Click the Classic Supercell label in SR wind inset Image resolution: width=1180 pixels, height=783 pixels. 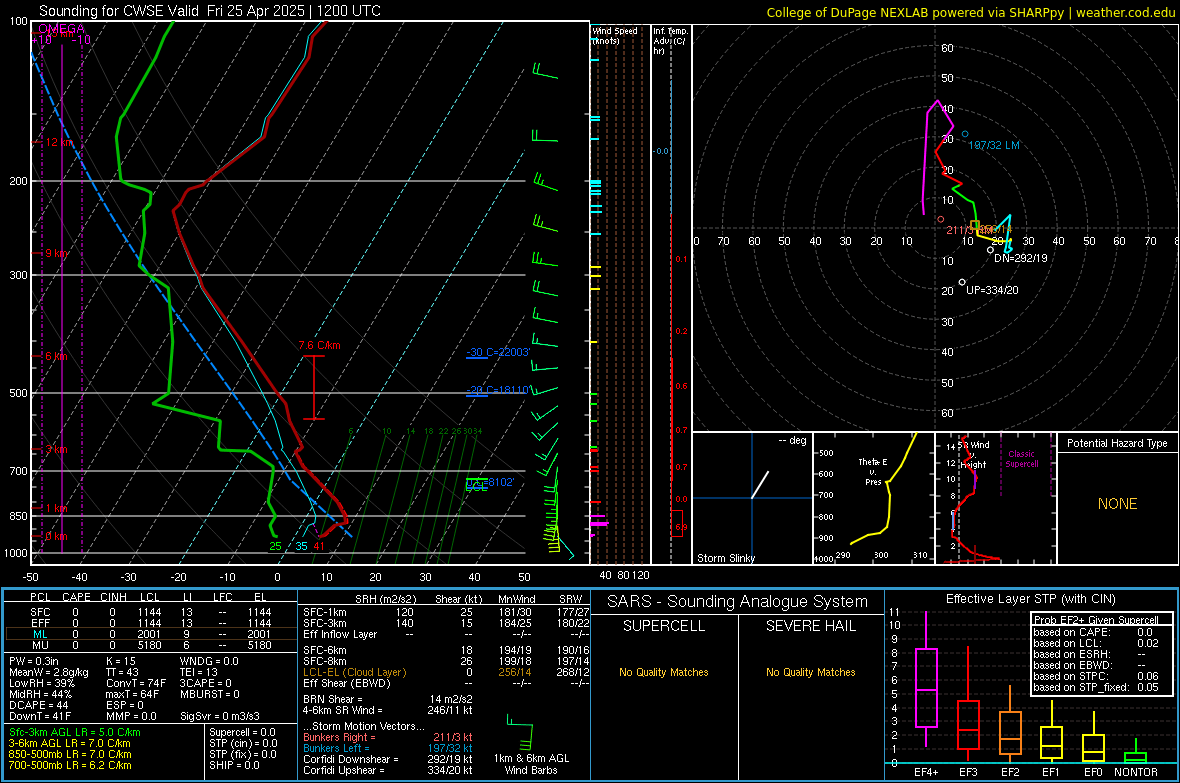pos(1021,459)
